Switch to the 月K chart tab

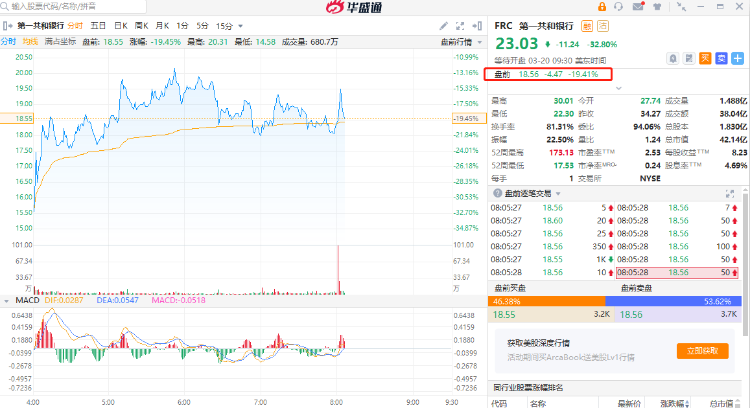[x=162, y=26]
